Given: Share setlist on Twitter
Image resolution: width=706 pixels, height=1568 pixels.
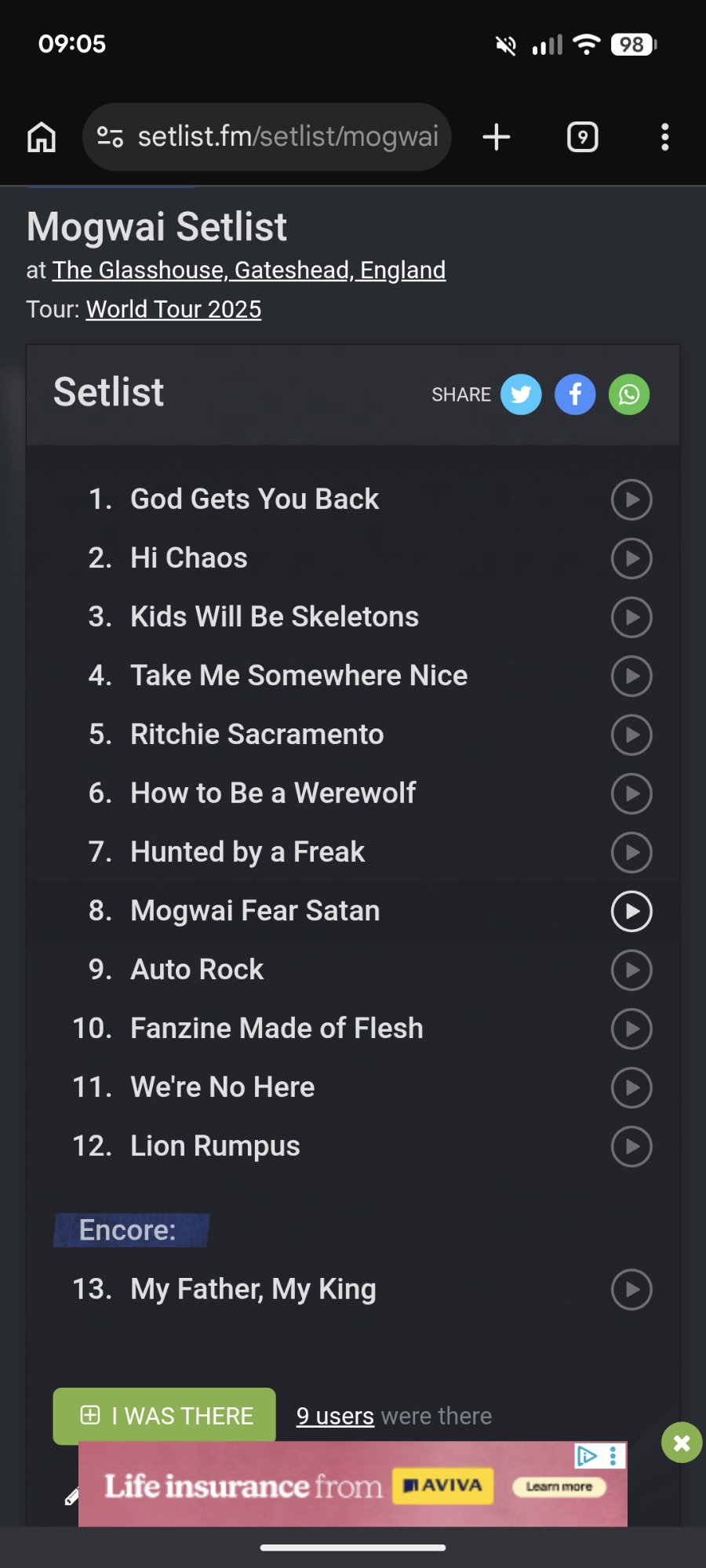Looking at the screenshot, I should click(521, 394).
